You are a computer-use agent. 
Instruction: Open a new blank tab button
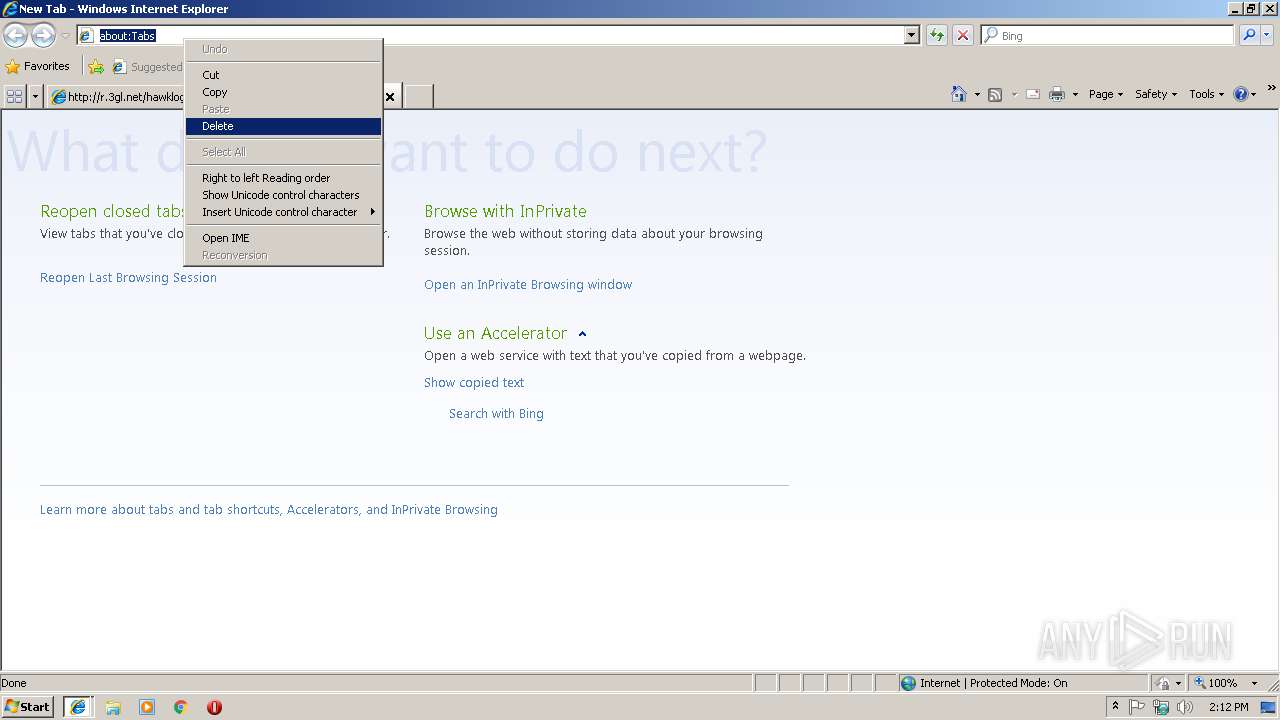tap(419, 97)
